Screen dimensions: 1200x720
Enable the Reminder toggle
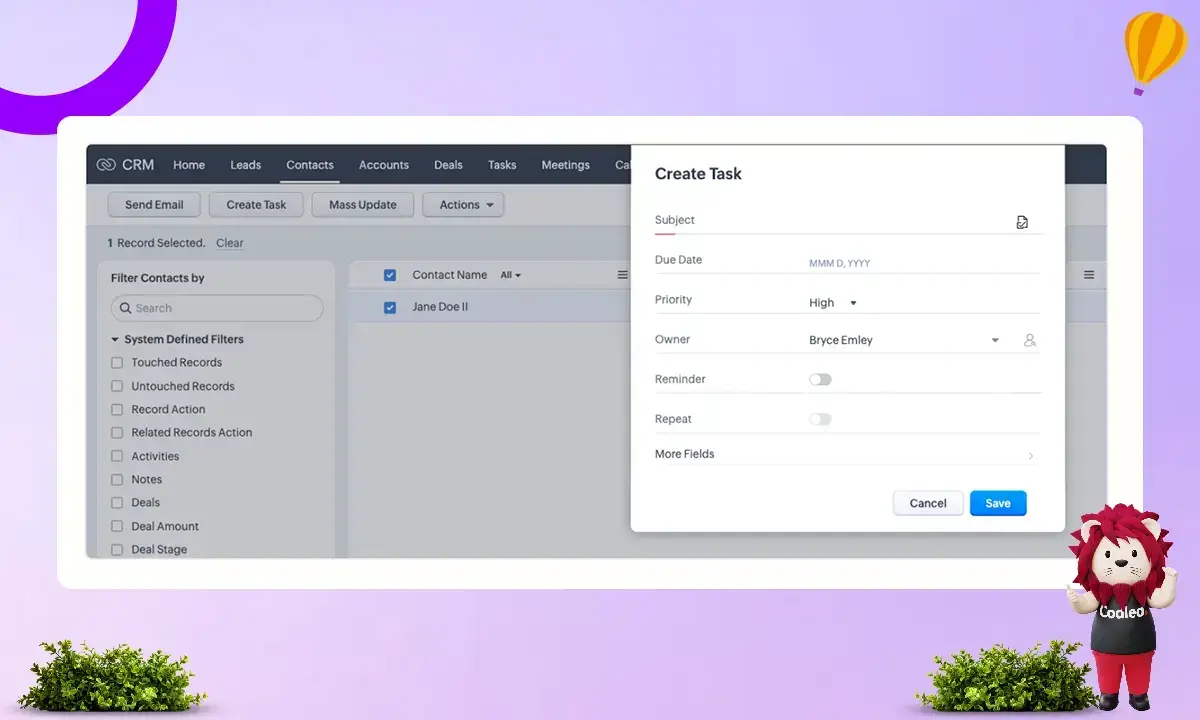tap(820, 380)
